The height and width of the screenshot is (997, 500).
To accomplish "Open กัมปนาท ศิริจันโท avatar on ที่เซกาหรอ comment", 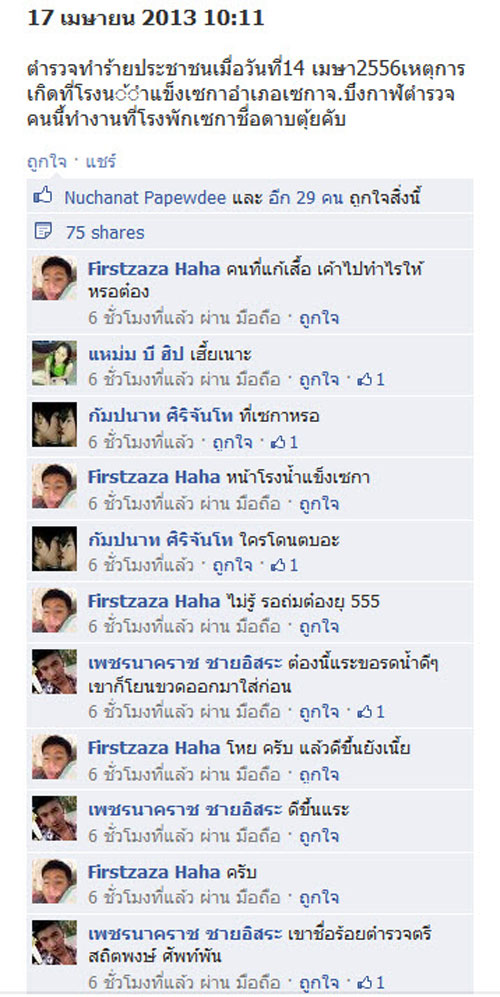I will (55, 425).
